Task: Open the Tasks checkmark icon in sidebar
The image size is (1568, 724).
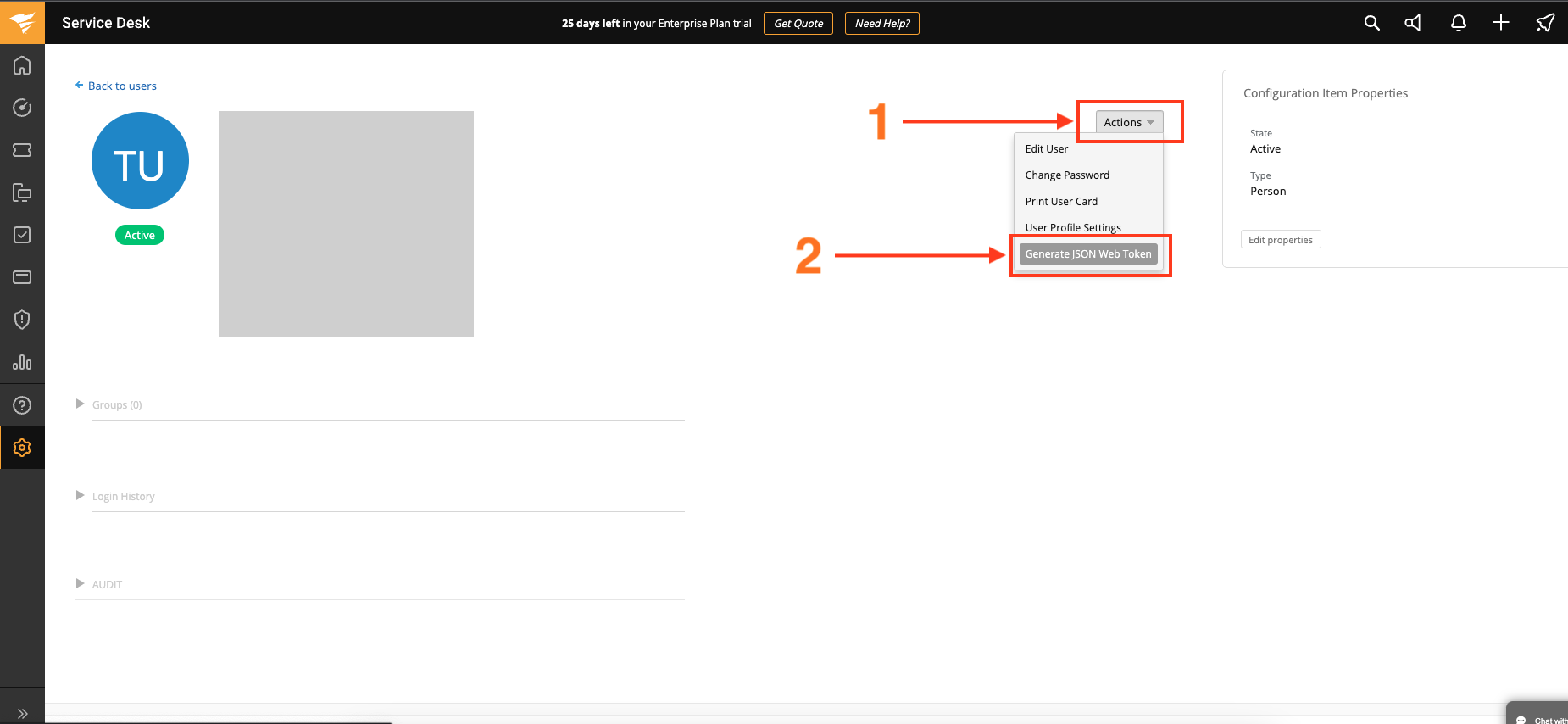Action: (x=22, y=235)
